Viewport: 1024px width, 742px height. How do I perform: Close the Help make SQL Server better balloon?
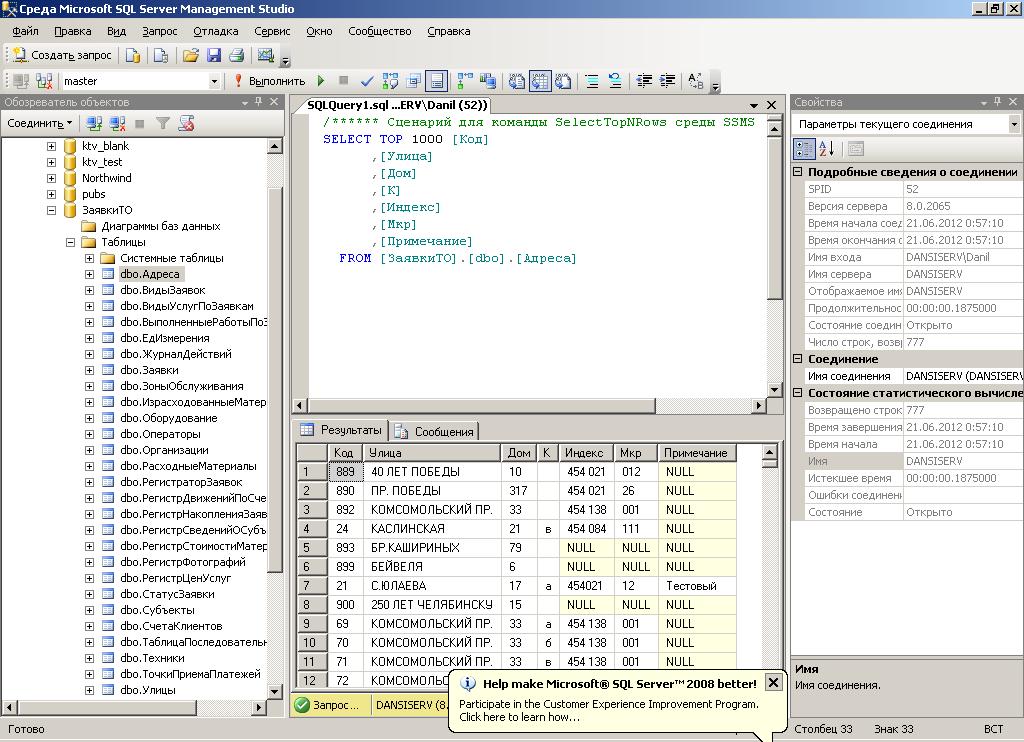773,683
